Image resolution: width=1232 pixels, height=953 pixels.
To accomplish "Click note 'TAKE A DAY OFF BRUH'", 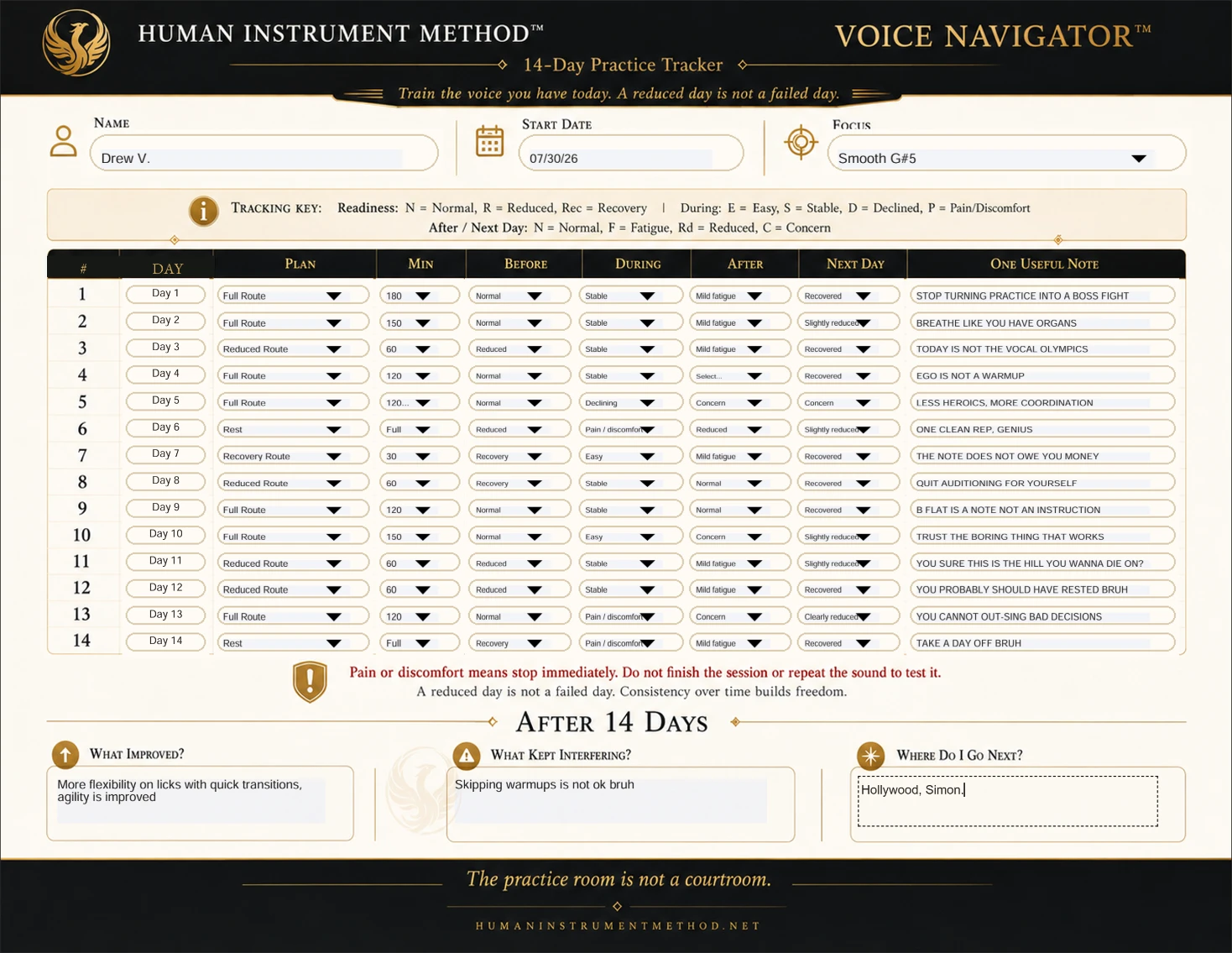I will 1042,643.
